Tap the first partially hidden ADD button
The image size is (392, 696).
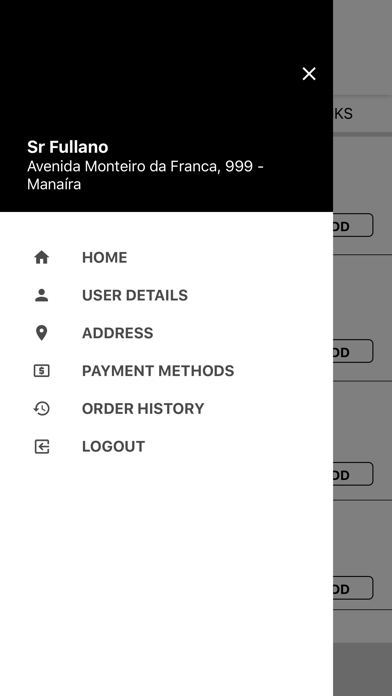tap(353, 225)
